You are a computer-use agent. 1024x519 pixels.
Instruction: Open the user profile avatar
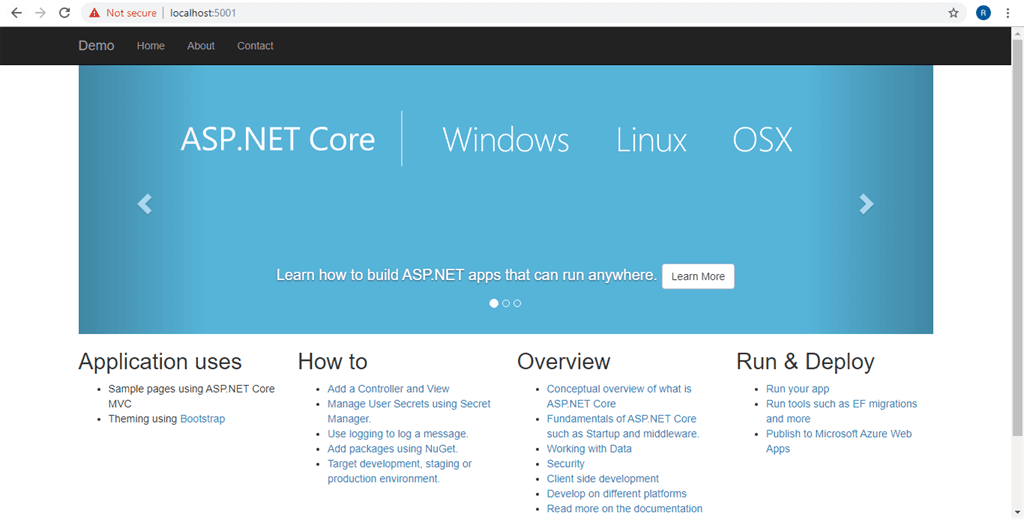(x=983, y=13)
